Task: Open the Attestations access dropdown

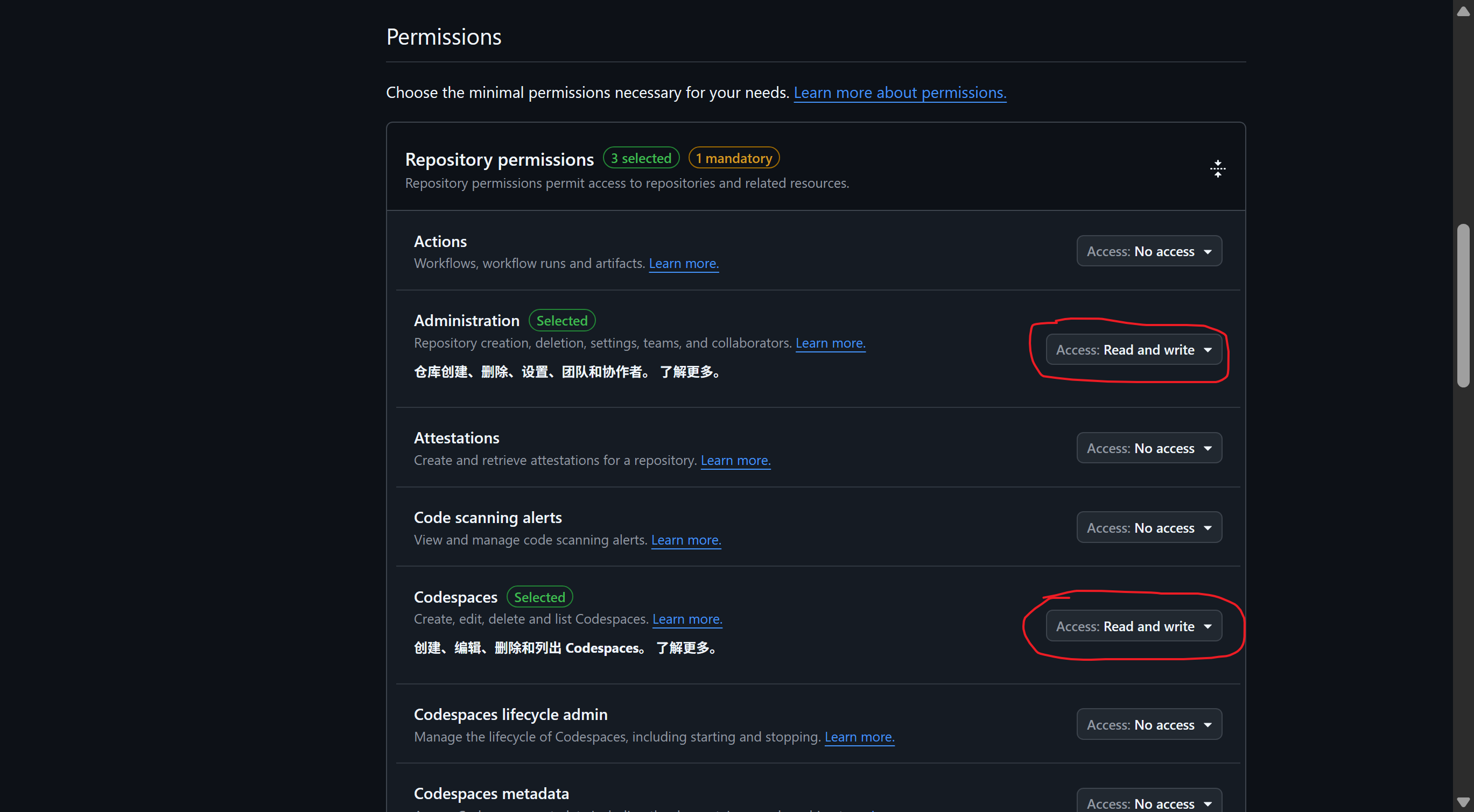Action: 1148,448
